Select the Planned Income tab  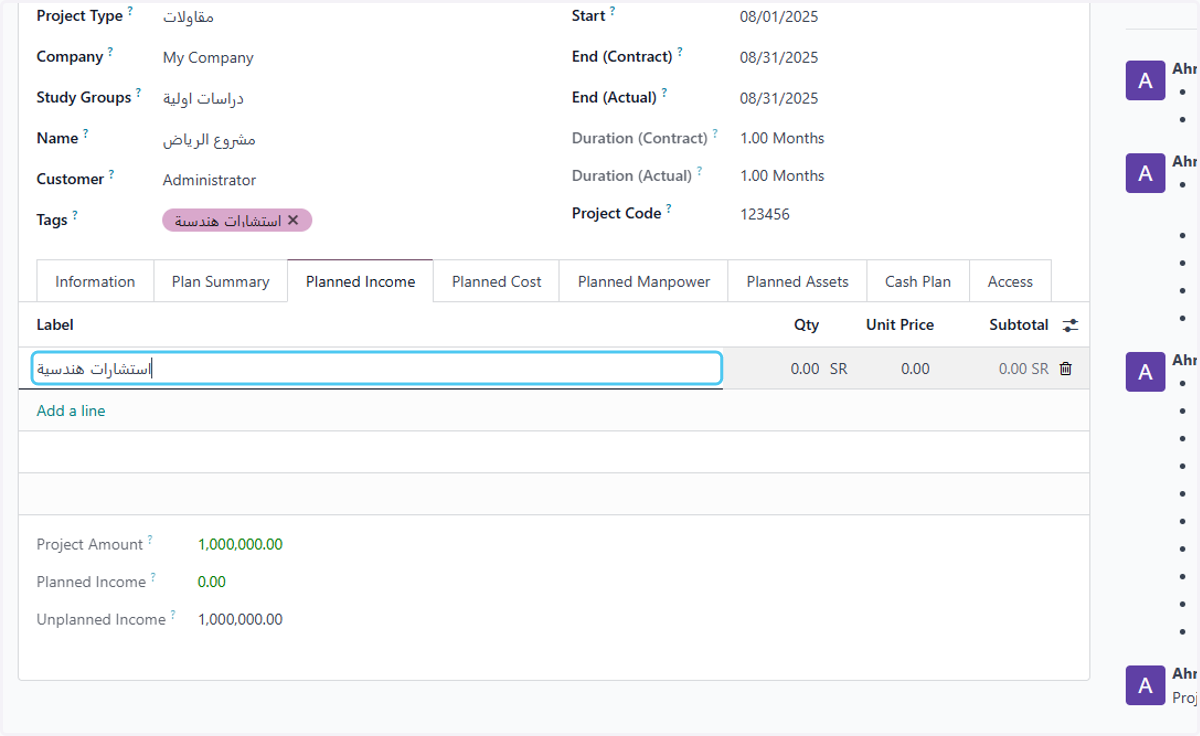[360, 282]
